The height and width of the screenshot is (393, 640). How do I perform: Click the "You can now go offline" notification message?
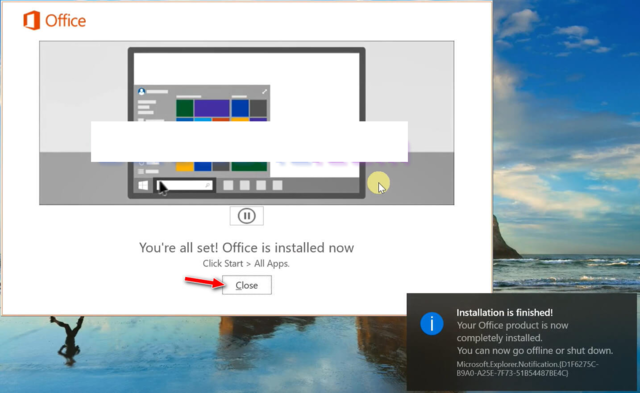click(x=535, y=351)
